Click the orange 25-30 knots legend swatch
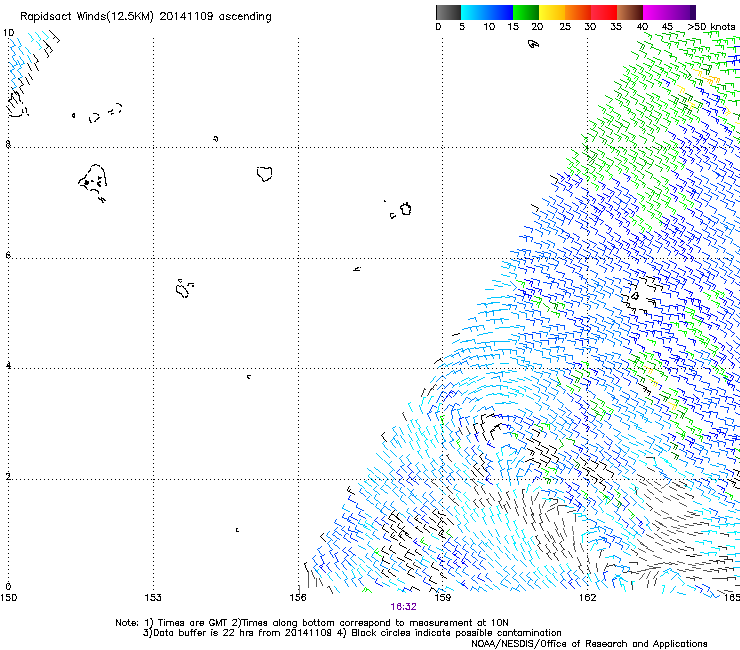The width and height of the screenshot is (740, 650). (x=578, y=12)
